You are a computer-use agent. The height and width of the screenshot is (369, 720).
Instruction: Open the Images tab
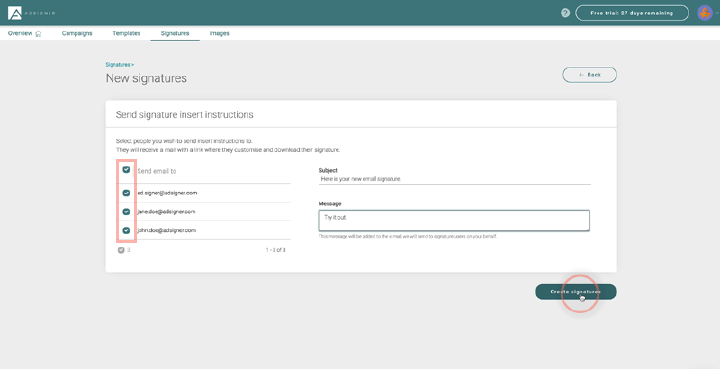pos(219,33)
